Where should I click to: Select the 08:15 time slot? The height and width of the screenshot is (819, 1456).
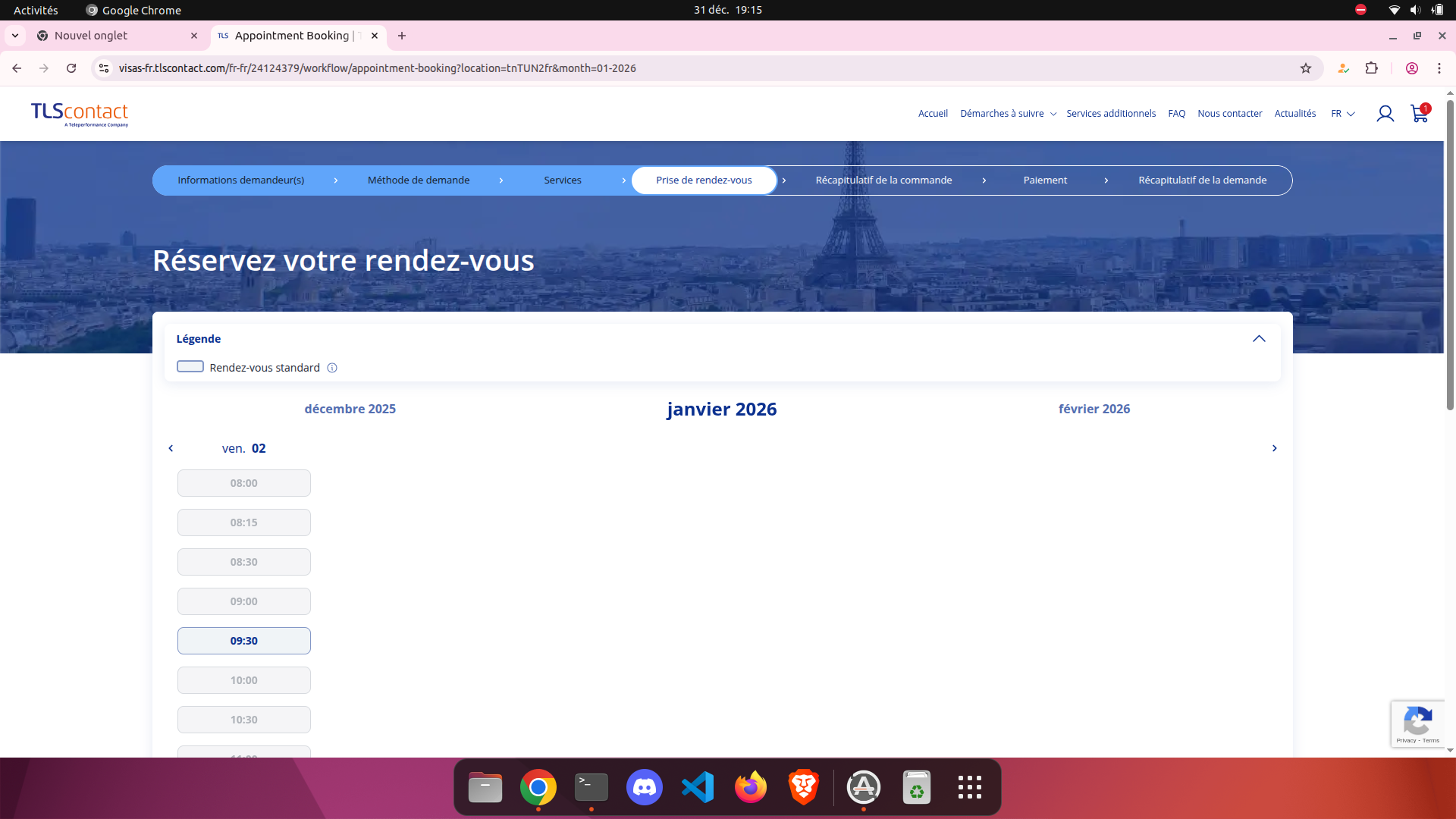tap(244, 522)
